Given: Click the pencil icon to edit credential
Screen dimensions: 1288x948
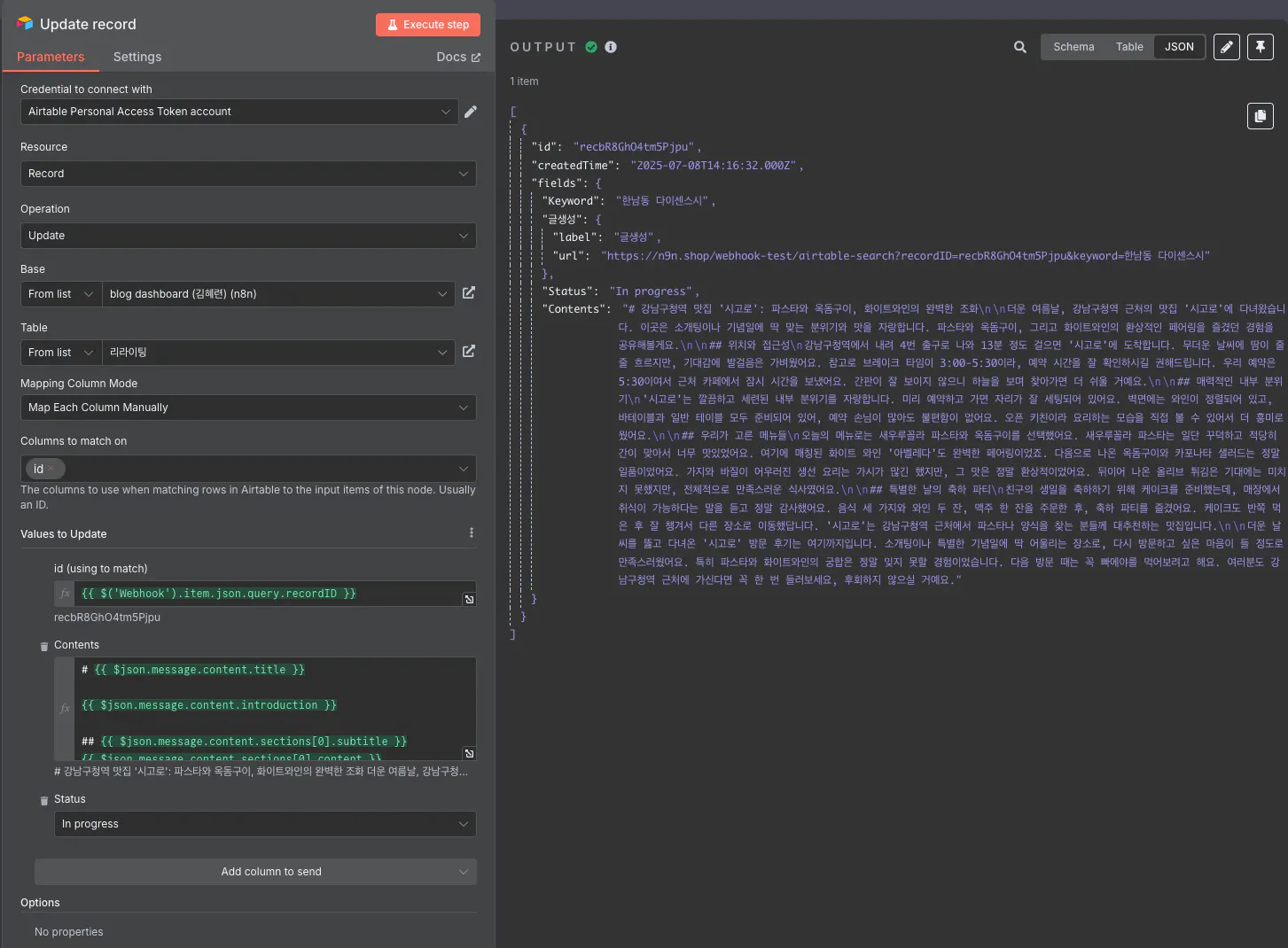Looking at the screenshot, I should click(x=471, y=112).
